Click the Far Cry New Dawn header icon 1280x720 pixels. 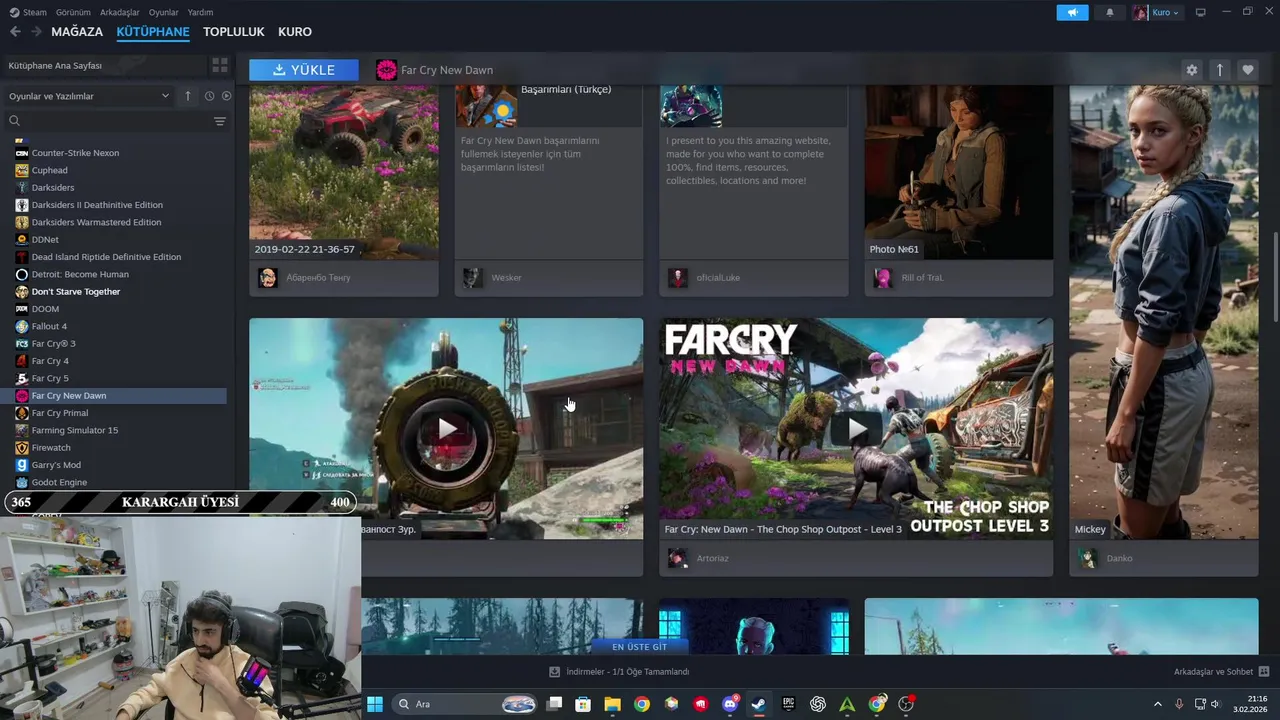click(386, 70)
